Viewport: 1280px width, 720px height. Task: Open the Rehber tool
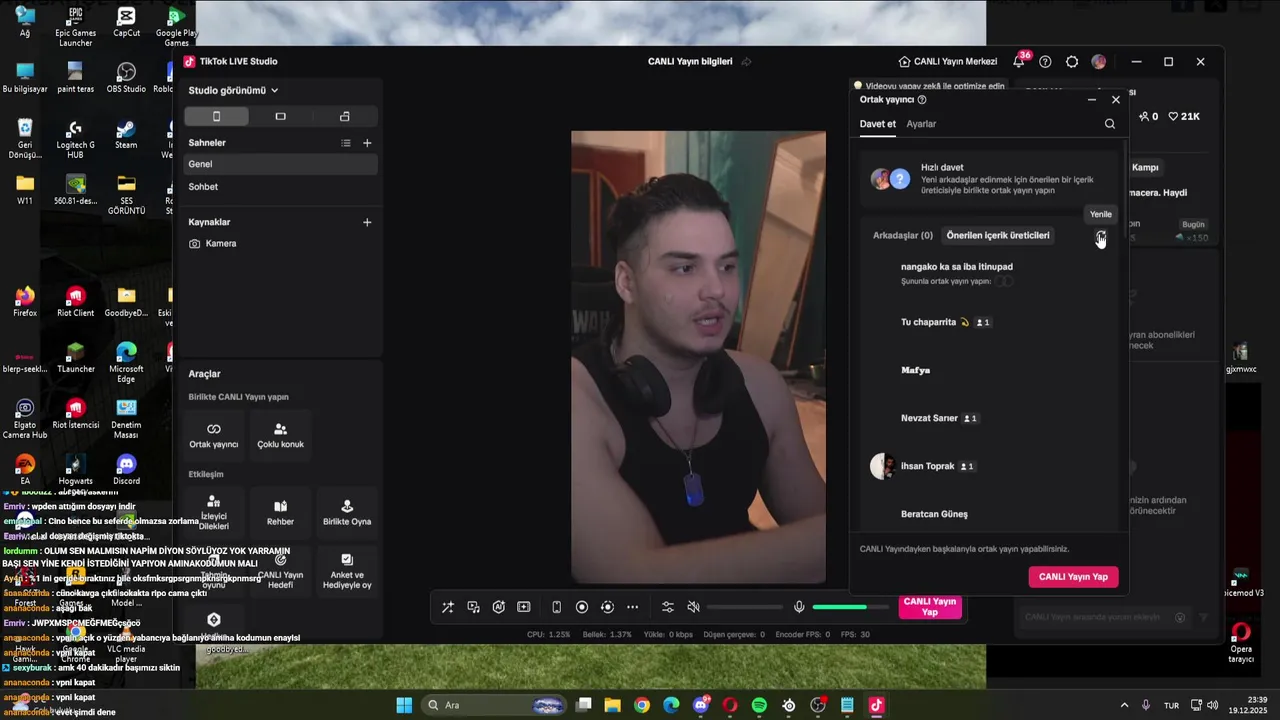[280, 513]
